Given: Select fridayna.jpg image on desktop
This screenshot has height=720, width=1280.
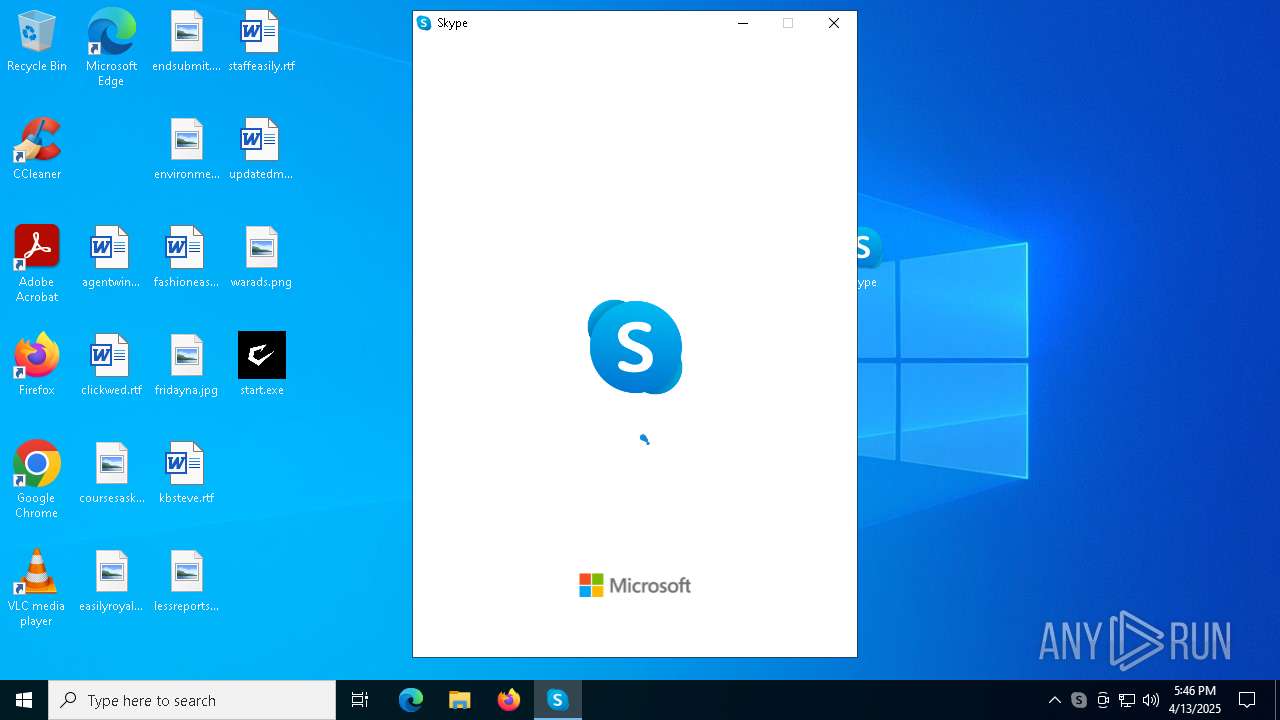Looking at the screenshot, I should pyautogui.click(x=186, y=366).
